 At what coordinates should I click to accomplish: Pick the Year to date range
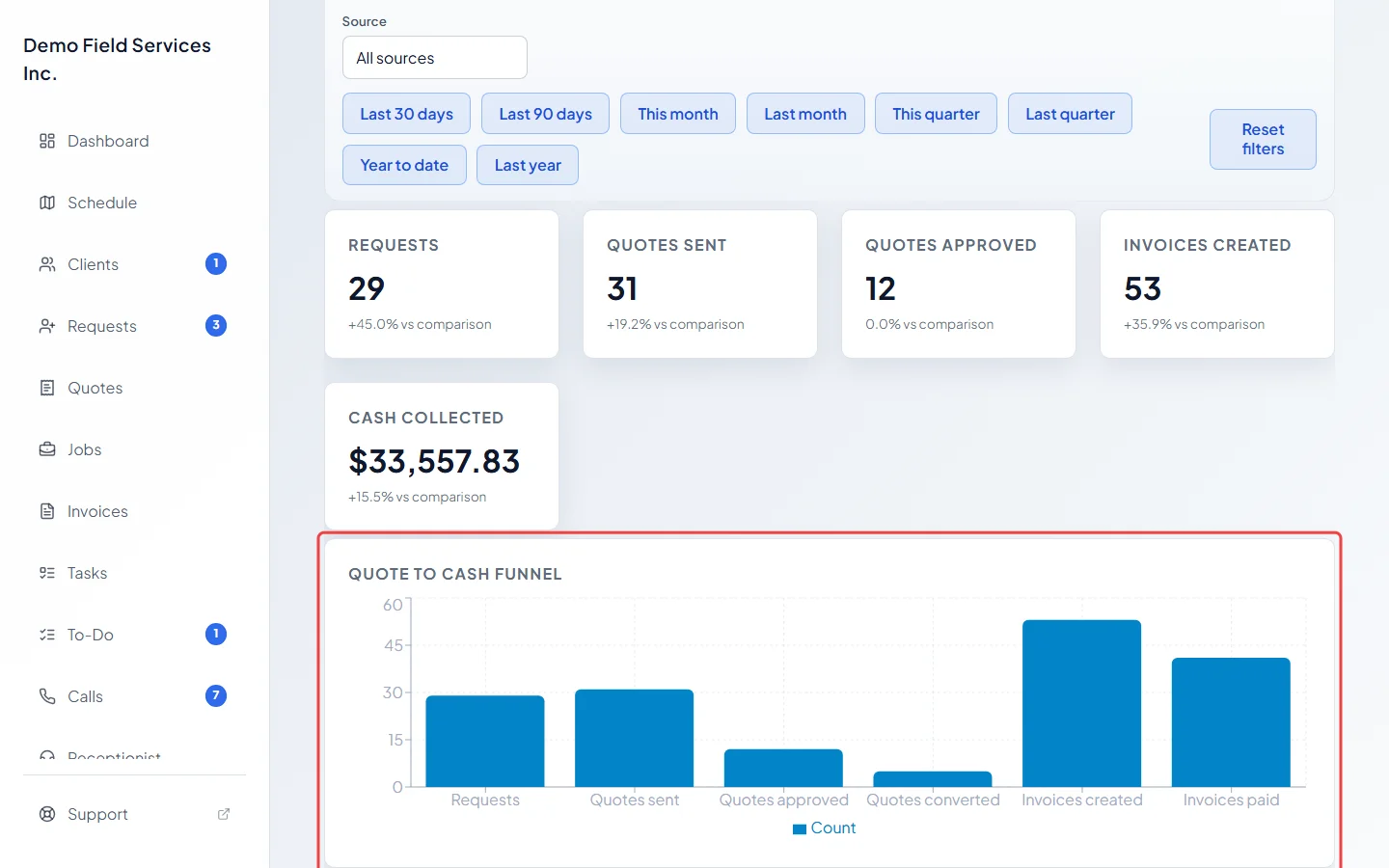[404, 165]
